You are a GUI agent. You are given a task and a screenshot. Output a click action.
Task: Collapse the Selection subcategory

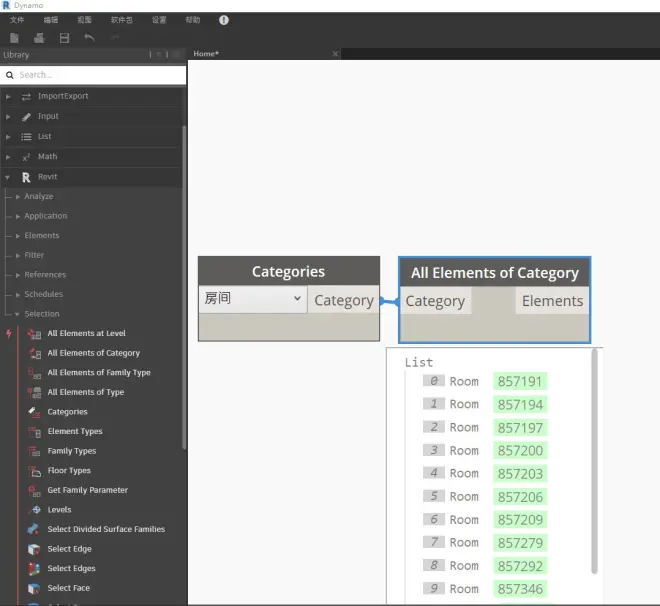pos(17,314)
